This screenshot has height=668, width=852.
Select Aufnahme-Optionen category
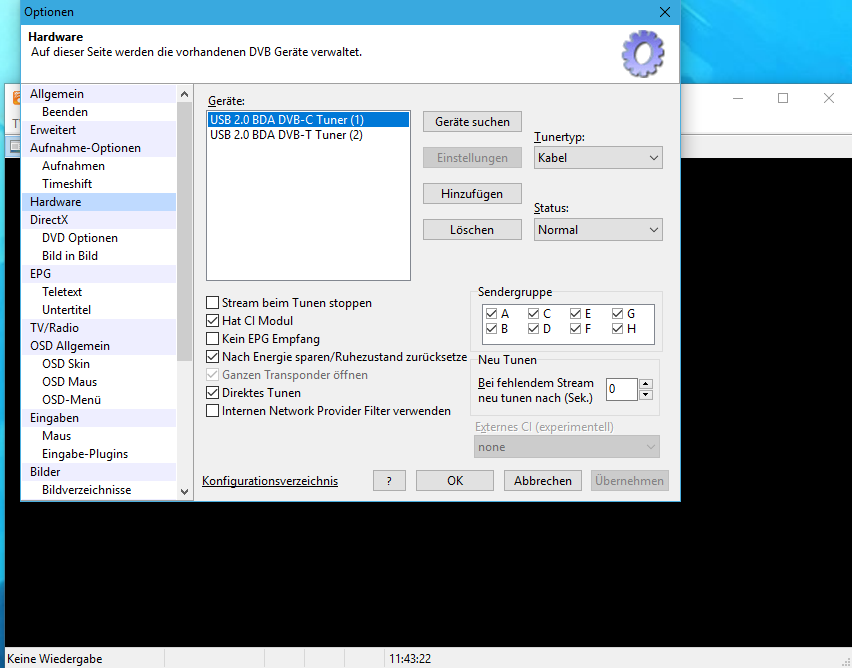tap(99, 148)
